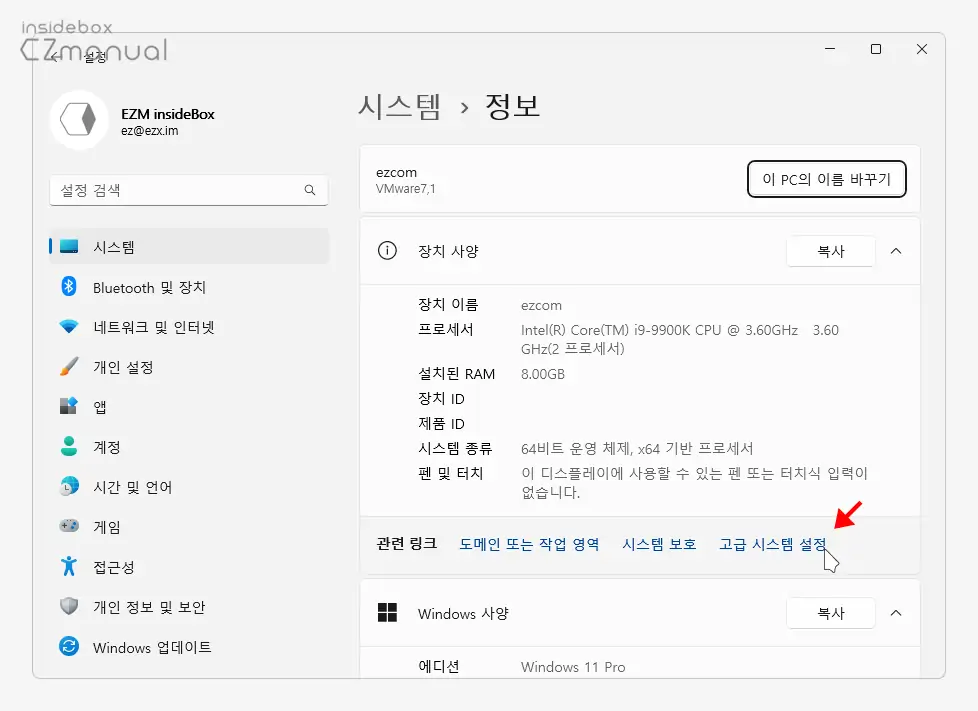Select 게임 in the sidebar

189,526
